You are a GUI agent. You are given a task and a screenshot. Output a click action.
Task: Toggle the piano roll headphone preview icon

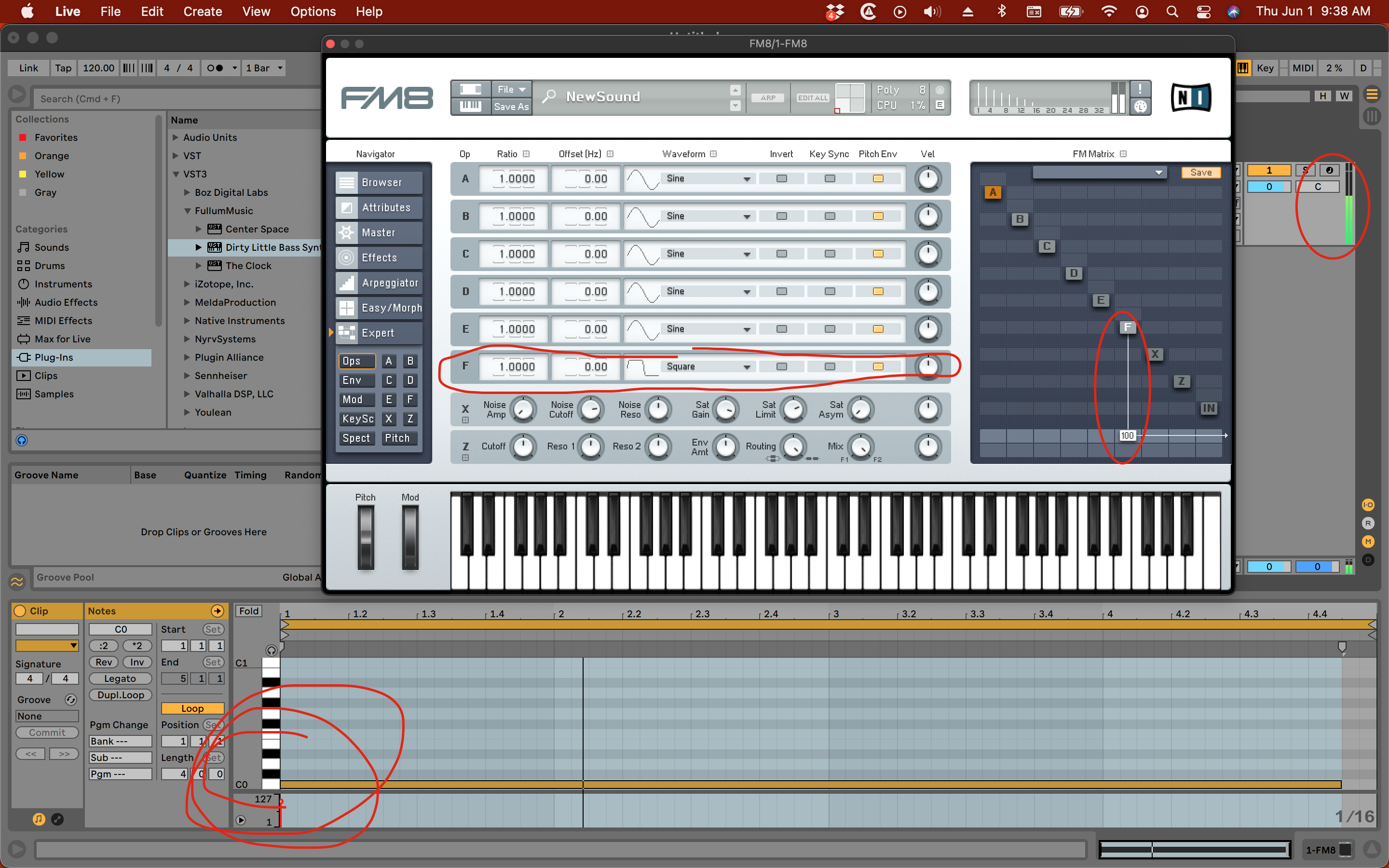(272, 651)
